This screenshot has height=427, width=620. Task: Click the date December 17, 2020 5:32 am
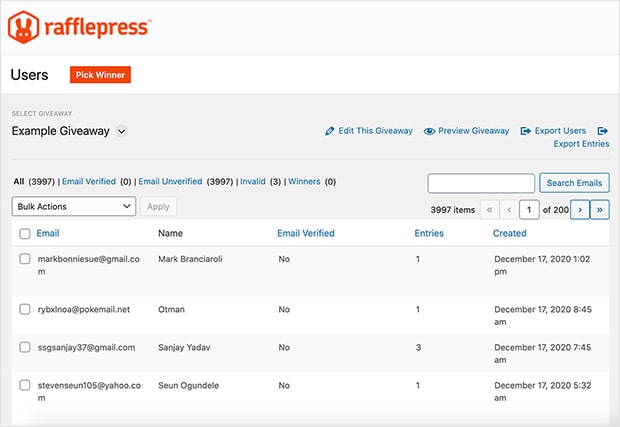click(x=542, y=391)
